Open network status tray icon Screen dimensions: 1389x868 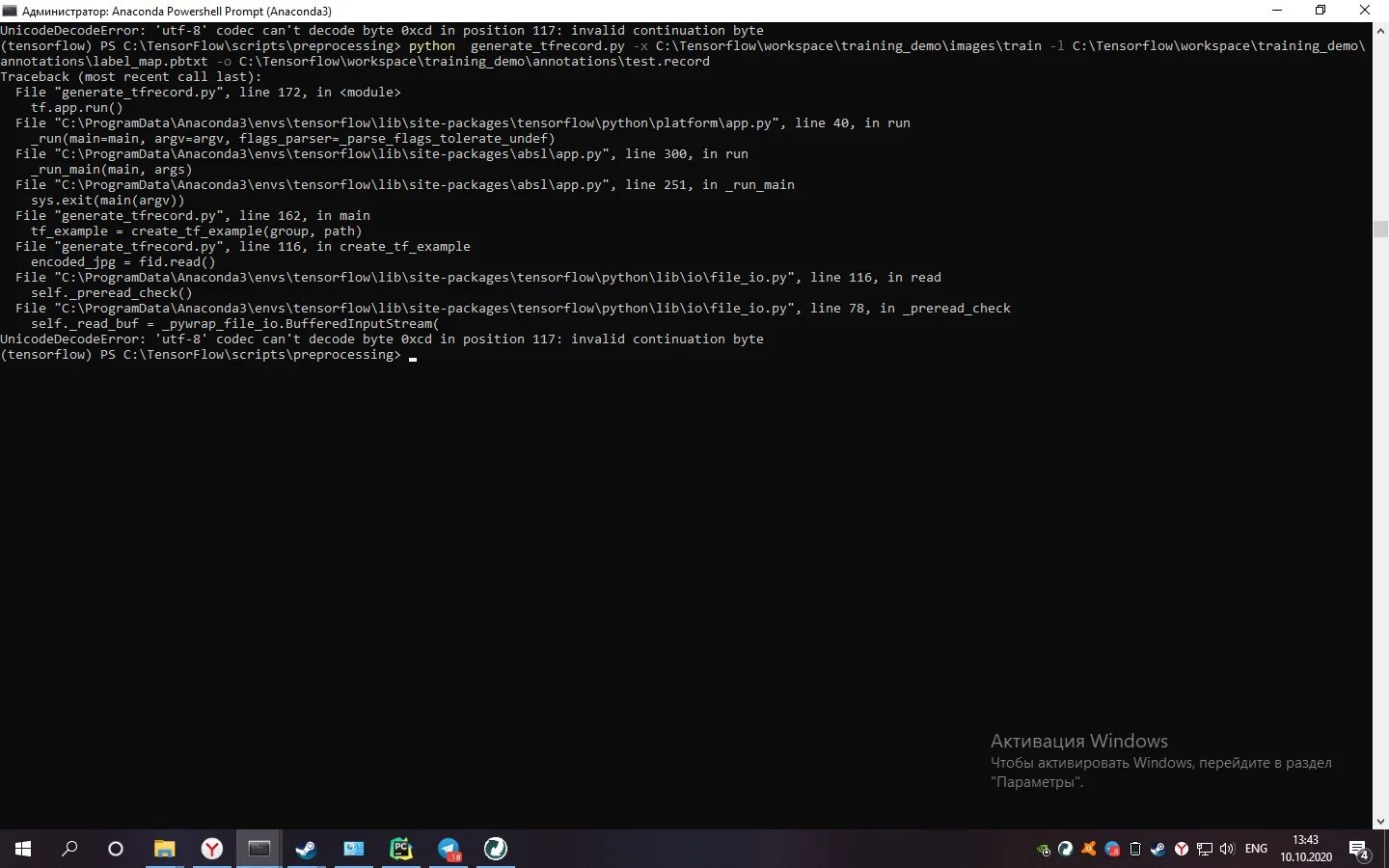1205,850
